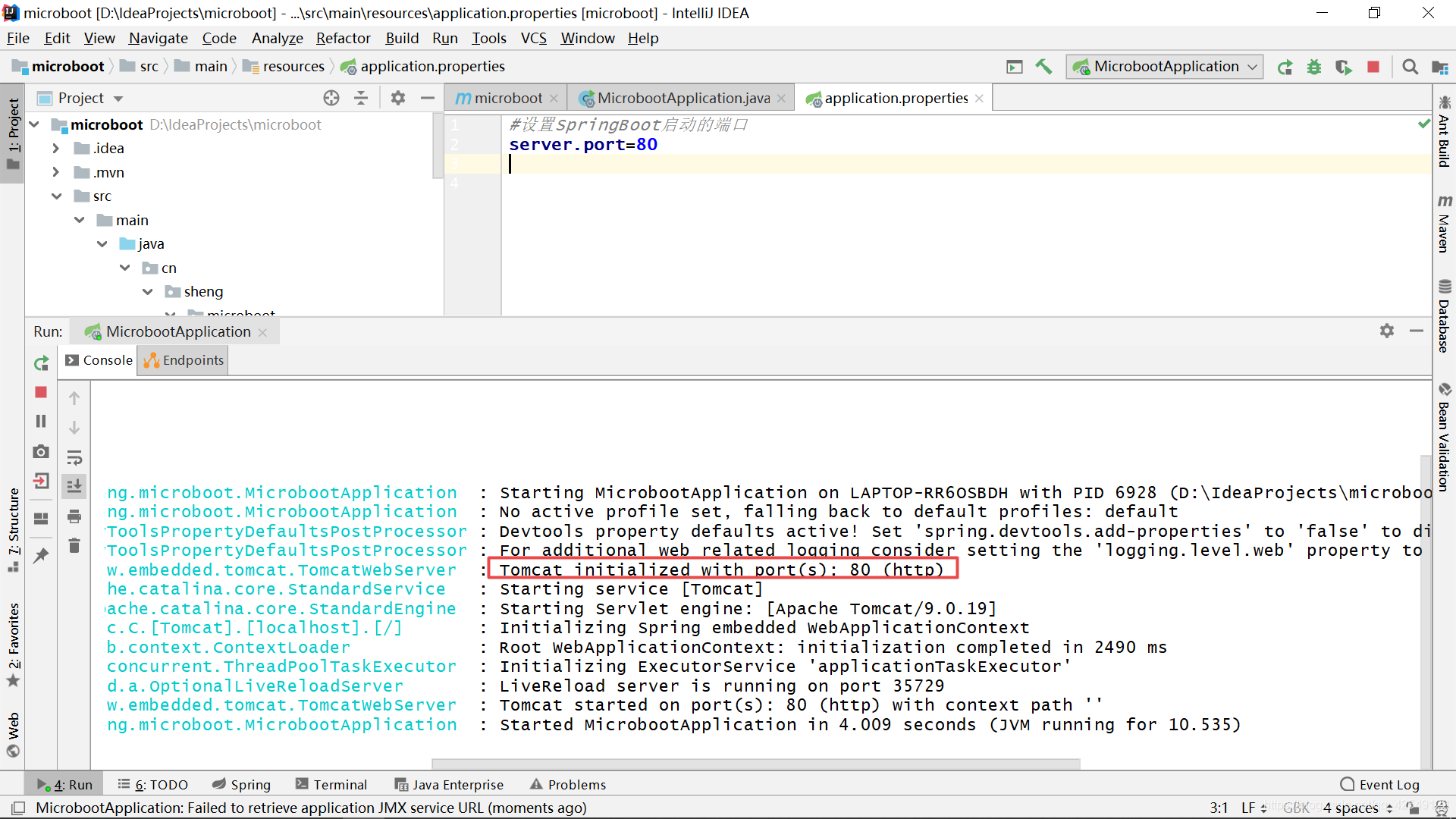Image resolution: width=1456 pixels, height=819 pixels.
Task: Pause console output in the Run panel
Action: point(41,421)
